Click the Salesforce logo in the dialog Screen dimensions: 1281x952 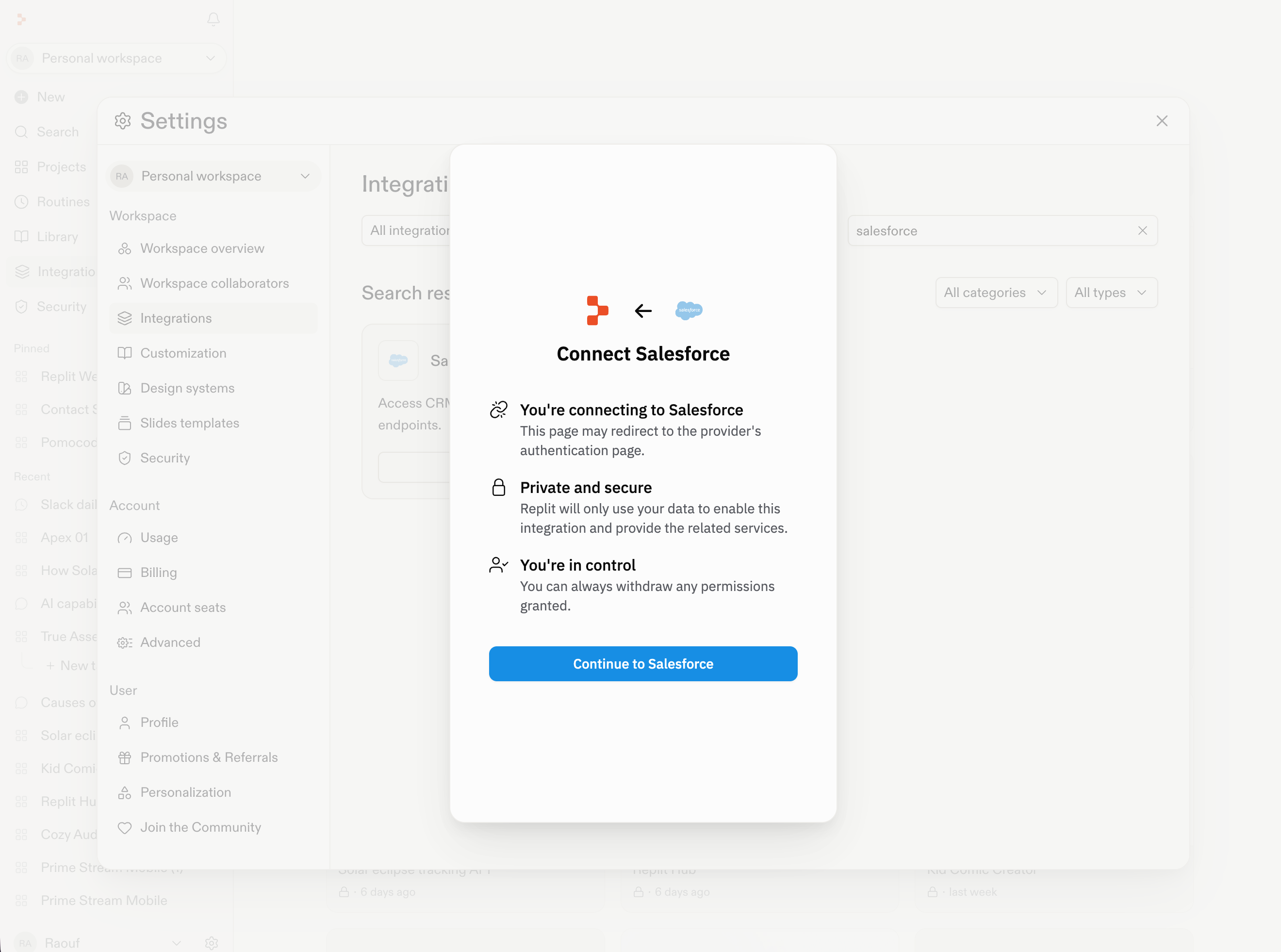689,311
